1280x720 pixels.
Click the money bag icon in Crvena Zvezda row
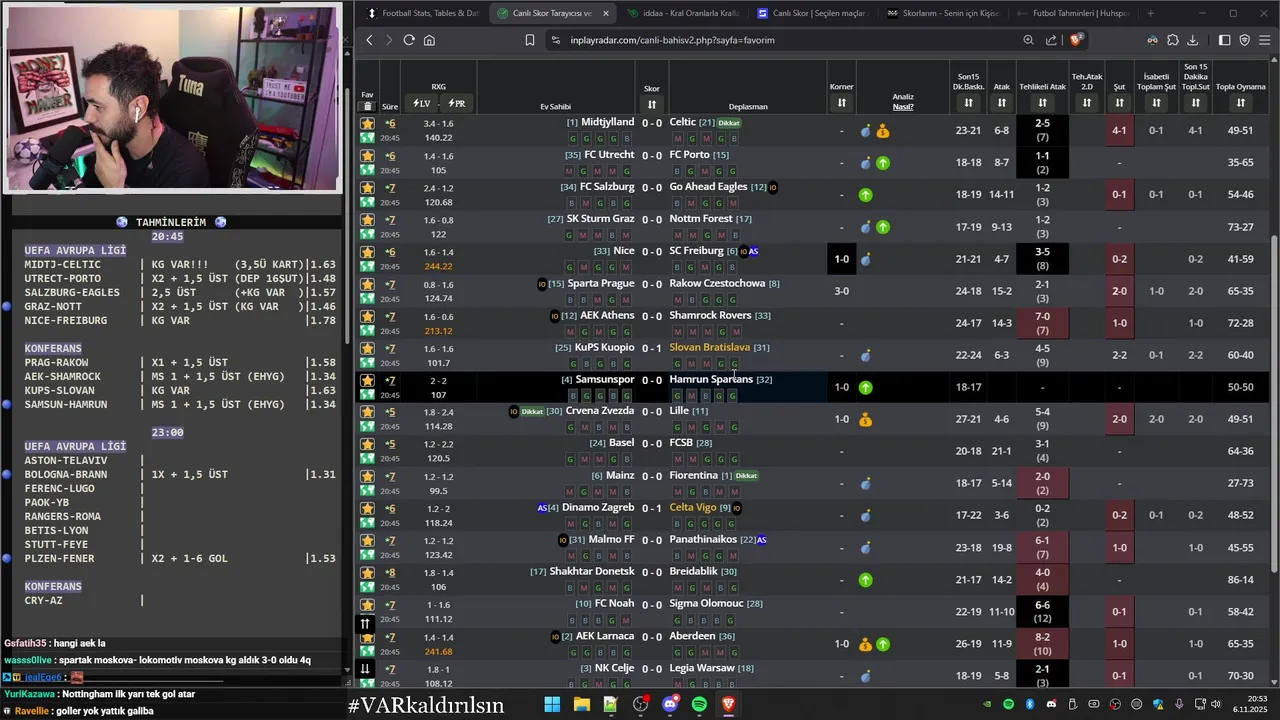(866, 419)
